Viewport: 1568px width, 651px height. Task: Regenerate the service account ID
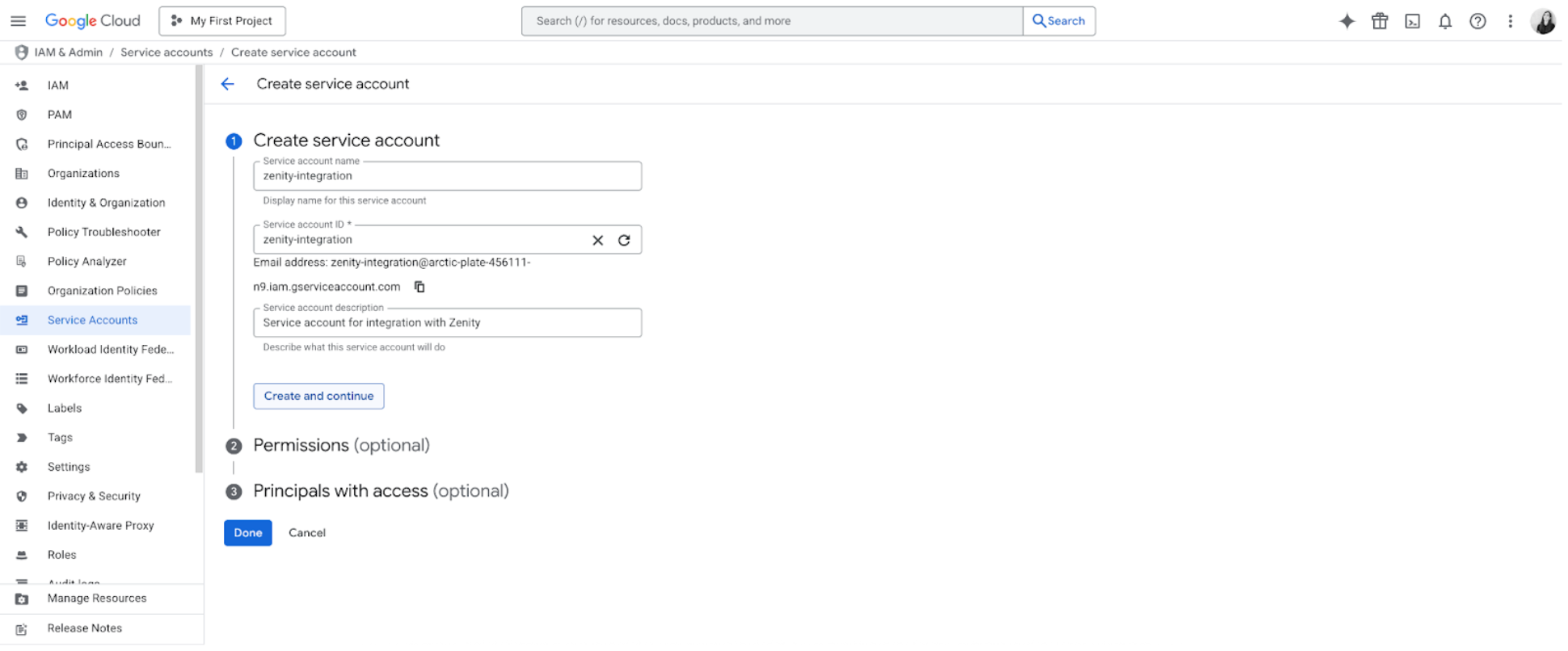pos(624,240)
